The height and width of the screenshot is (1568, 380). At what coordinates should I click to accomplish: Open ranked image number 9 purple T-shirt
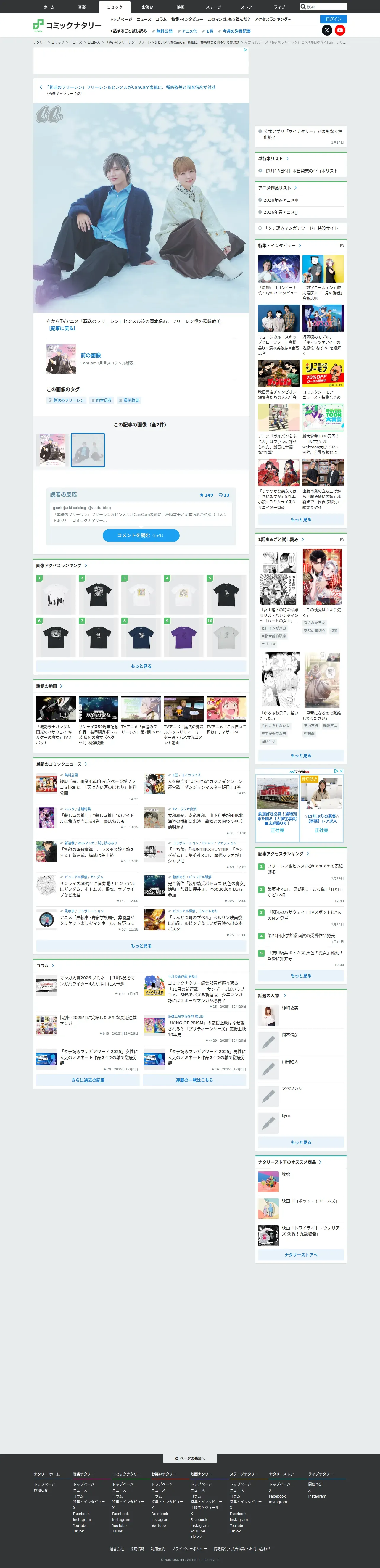pos(184,637)
